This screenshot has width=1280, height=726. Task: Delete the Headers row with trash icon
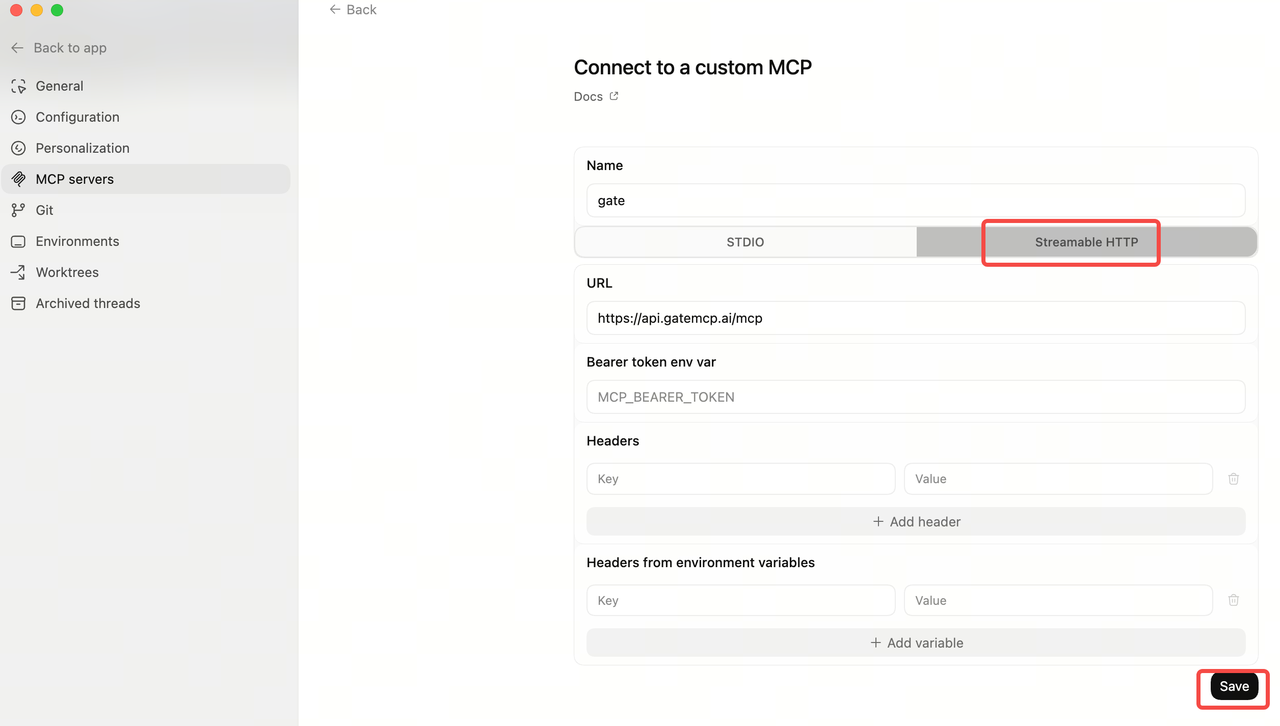(x=1233, y=479)
